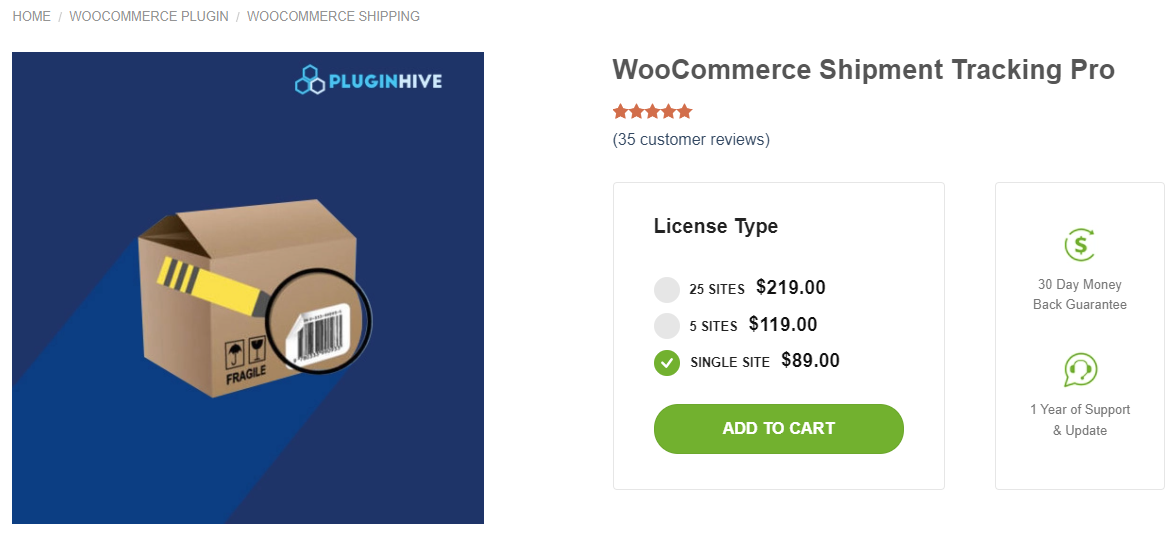Click the green checkmark on Single Site

click(x=667, y=362)
